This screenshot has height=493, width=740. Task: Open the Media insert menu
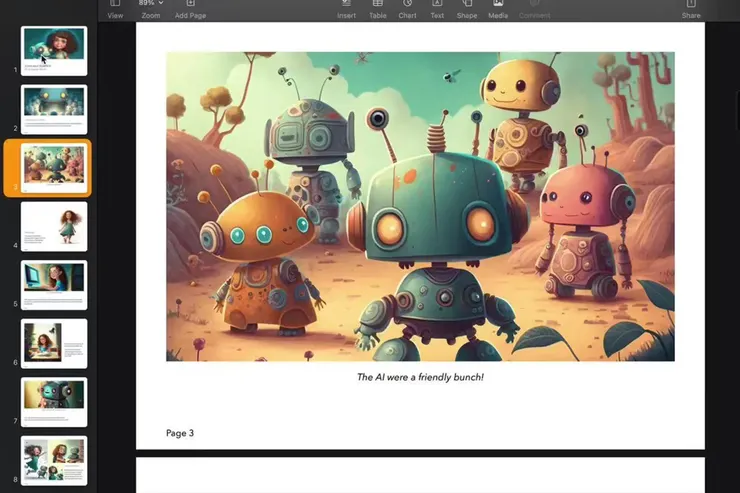pos(497,9)
